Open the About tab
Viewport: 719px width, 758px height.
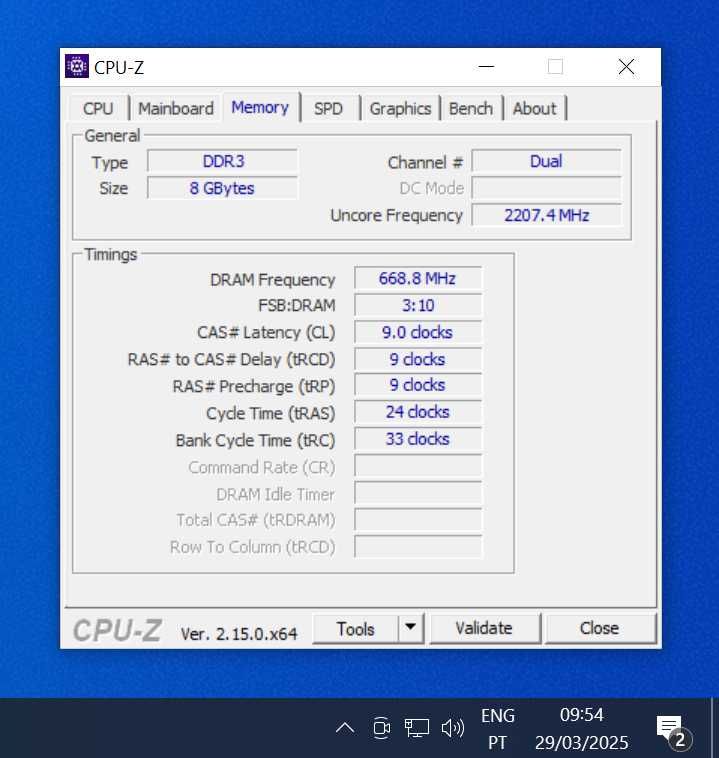[x=534, y=108]
